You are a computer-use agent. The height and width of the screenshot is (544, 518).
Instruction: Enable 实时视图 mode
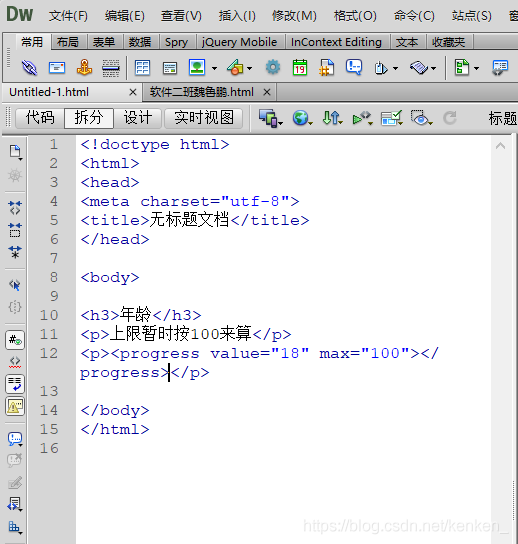[204, 118]
